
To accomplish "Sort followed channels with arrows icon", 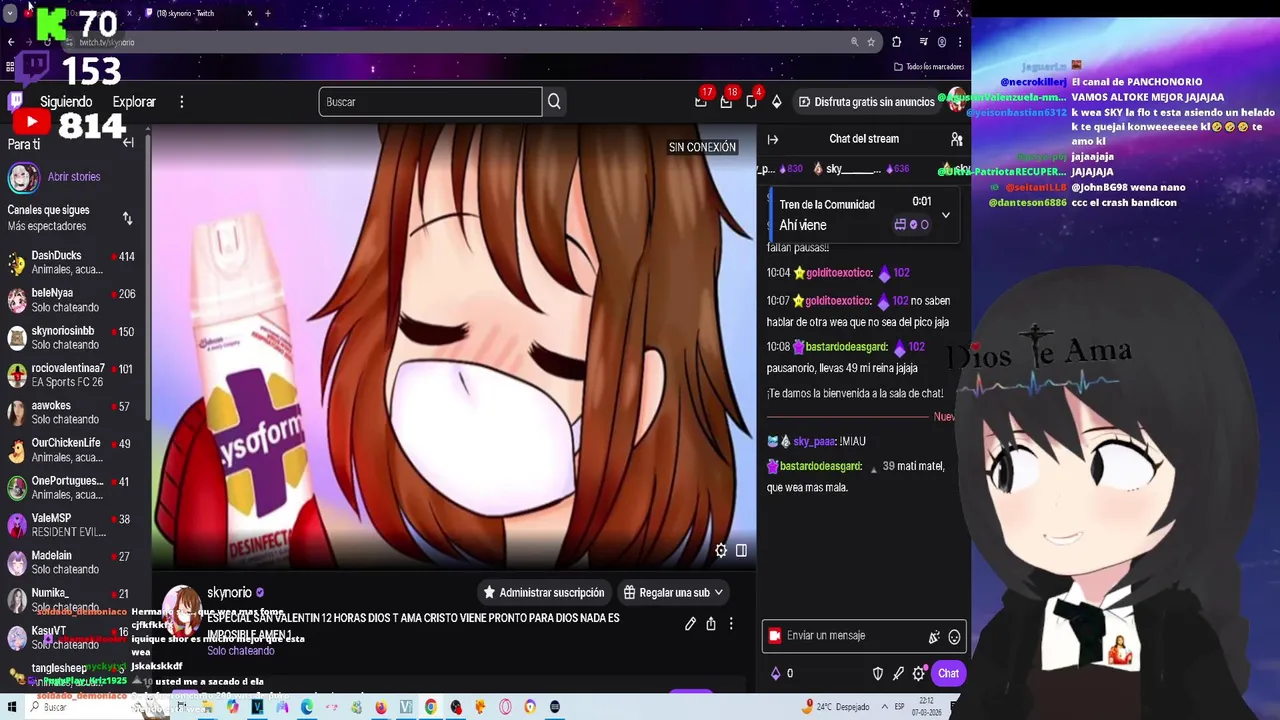I will 127,218.
